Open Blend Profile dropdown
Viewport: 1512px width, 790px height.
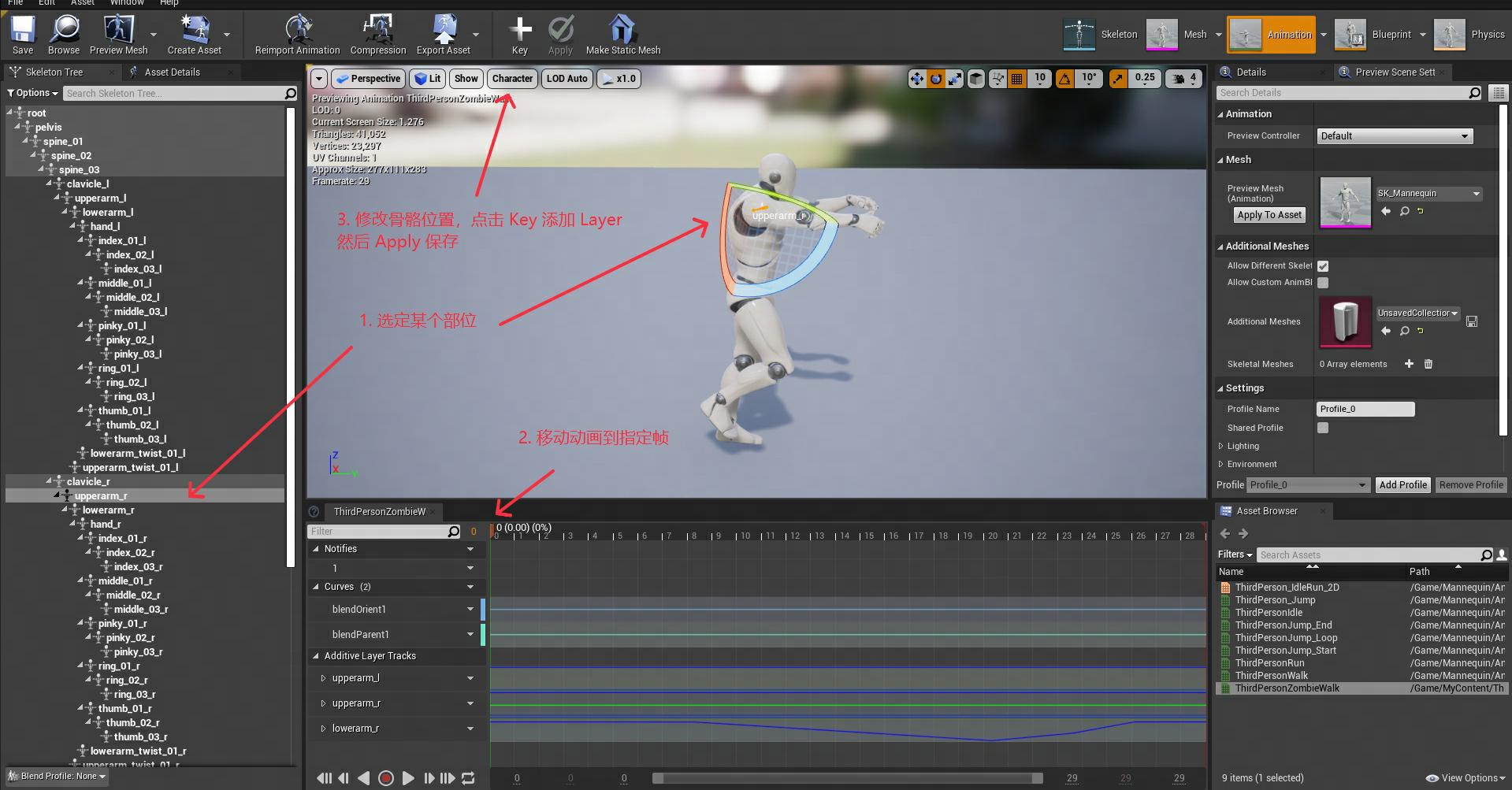[56, 776]
